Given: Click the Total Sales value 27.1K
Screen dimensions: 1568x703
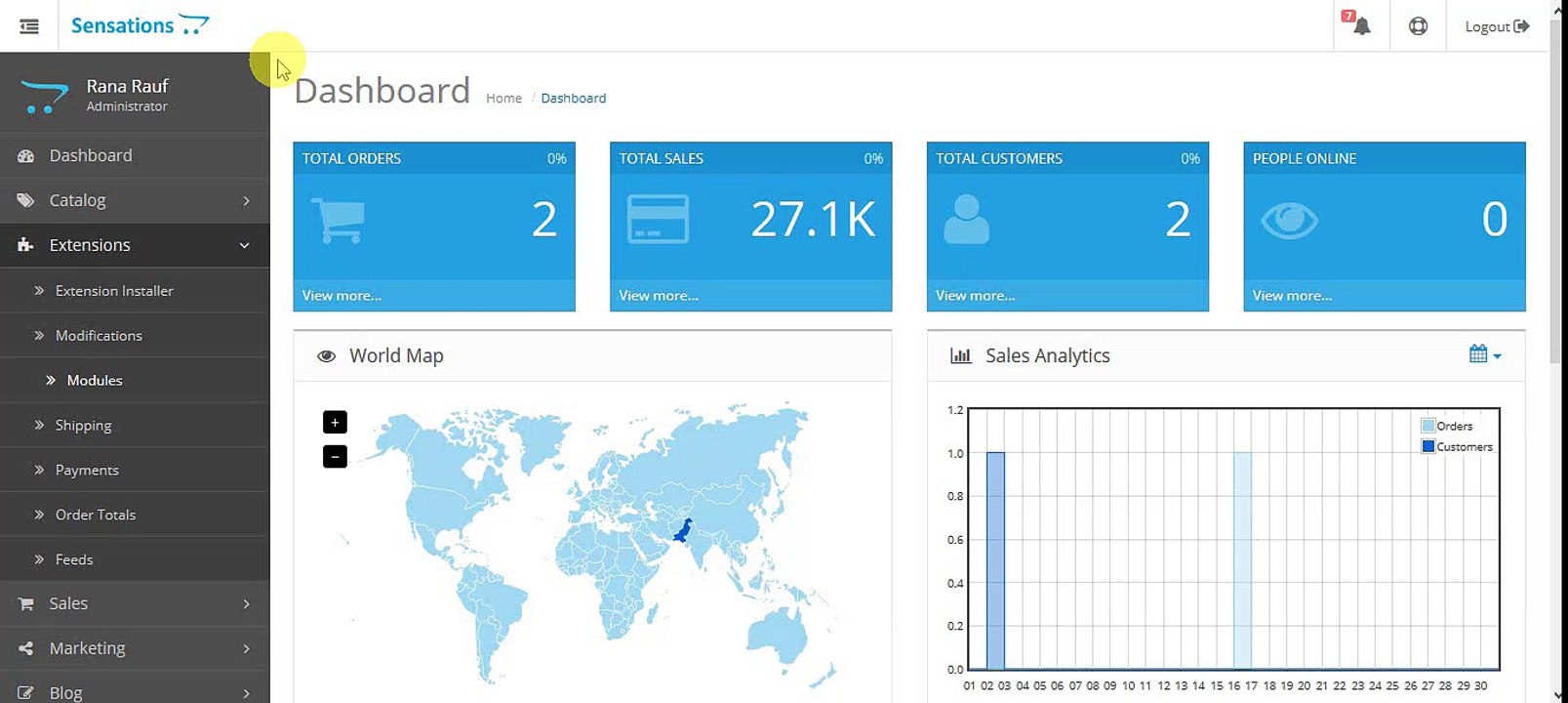Looking at the screenshot, I should (814, 219).
